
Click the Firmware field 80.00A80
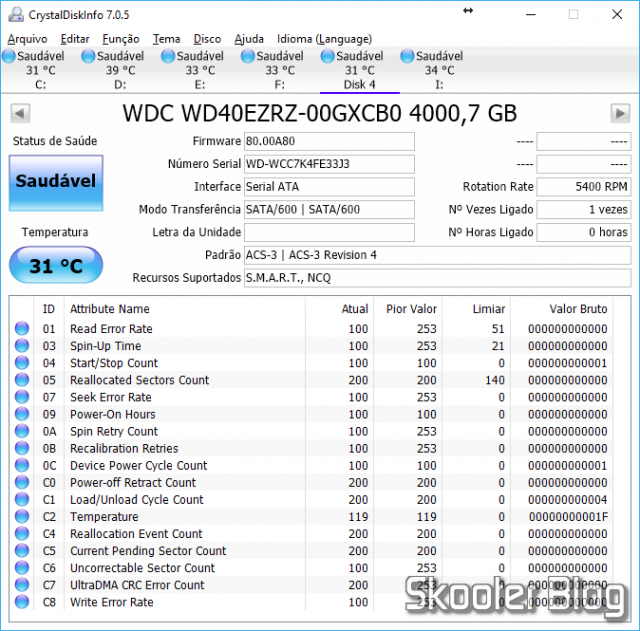point(329,141)
